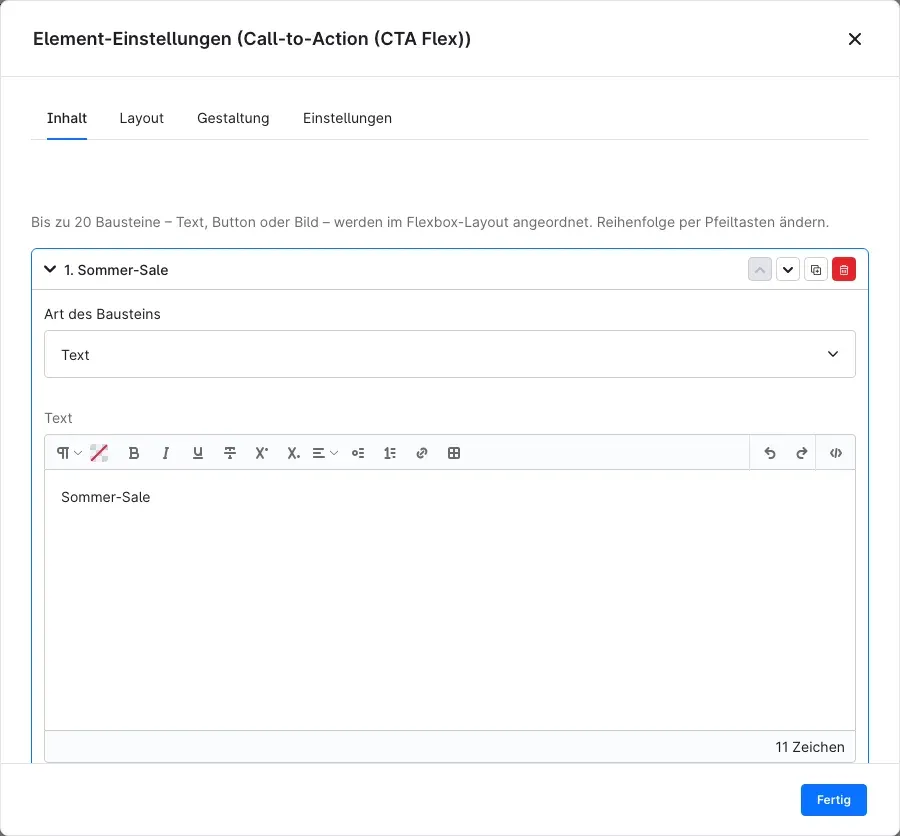Delete the Sommer-Sale block

pos(844,270)
